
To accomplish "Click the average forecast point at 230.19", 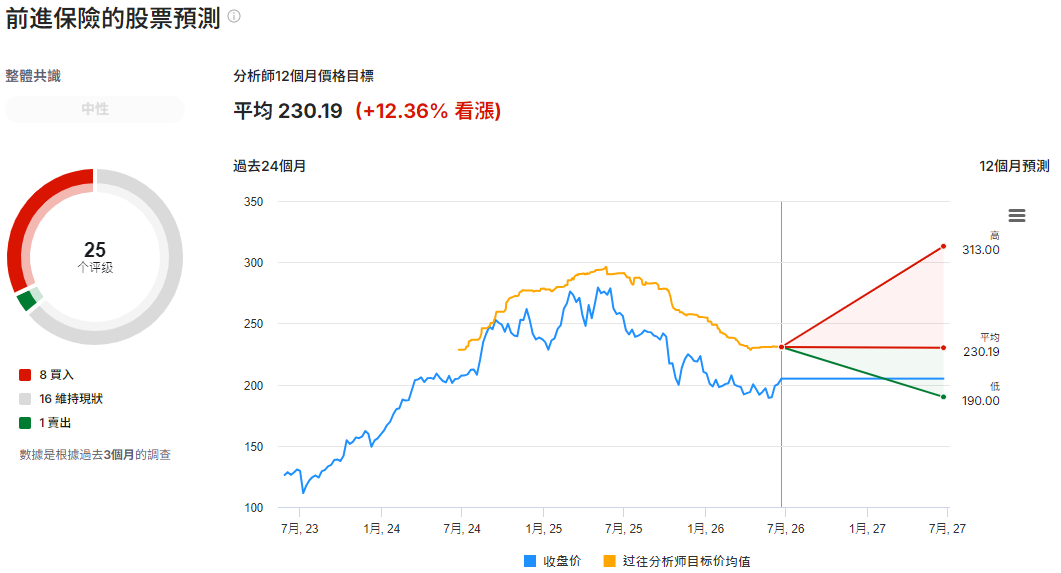I will 943,348.
